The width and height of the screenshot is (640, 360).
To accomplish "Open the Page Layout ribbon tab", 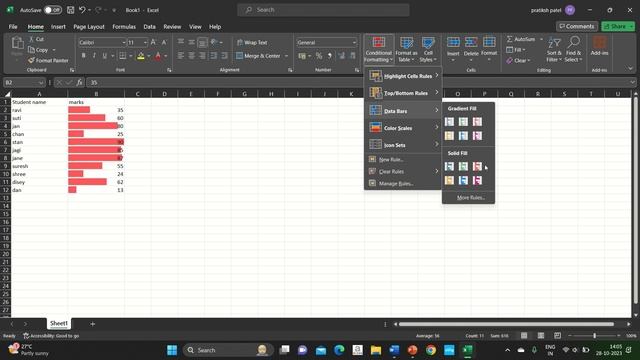I will [89, 27].
